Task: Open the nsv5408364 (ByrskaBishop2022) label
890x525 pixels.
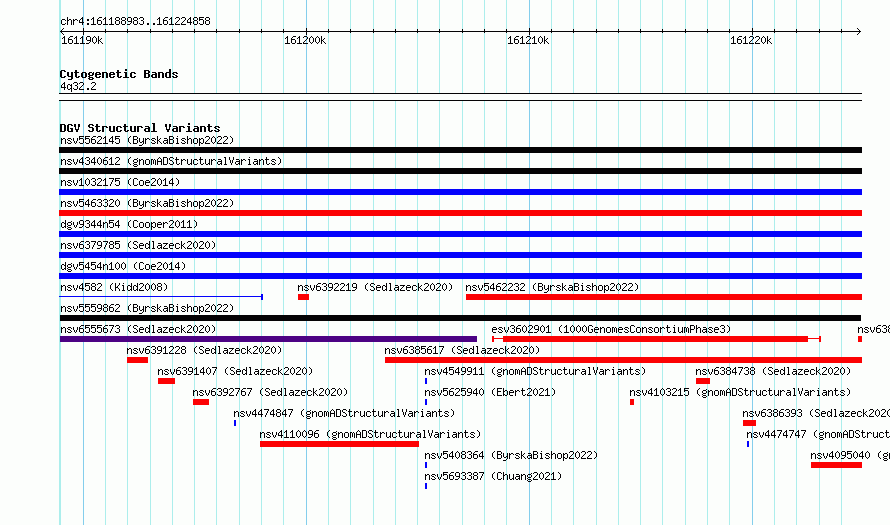Action: (511, 455)
